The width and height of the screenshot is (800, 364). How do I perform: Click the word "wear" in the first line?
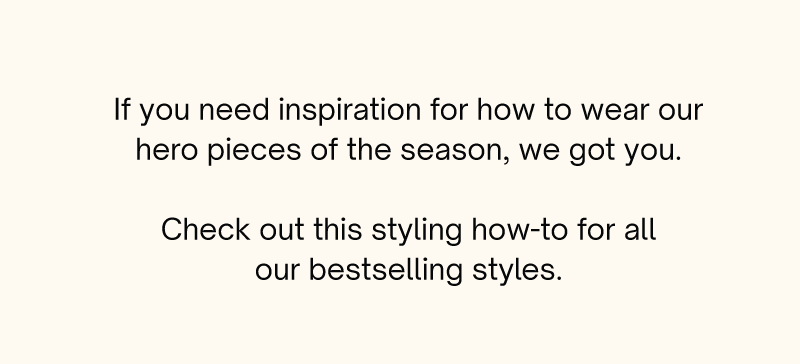615,112
